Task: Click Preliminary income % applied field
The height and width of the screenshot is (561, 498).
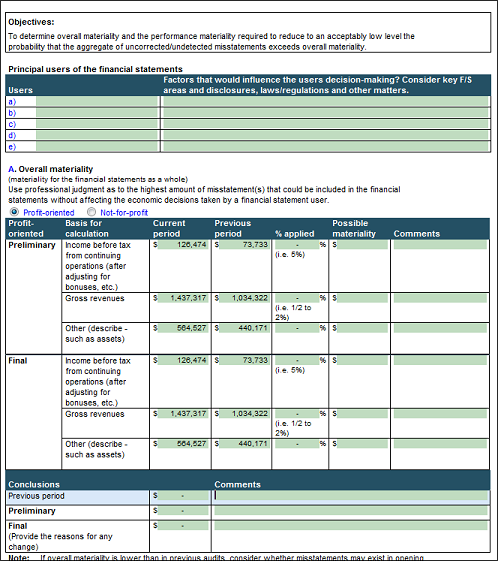Action: click(x=297, y=245)
